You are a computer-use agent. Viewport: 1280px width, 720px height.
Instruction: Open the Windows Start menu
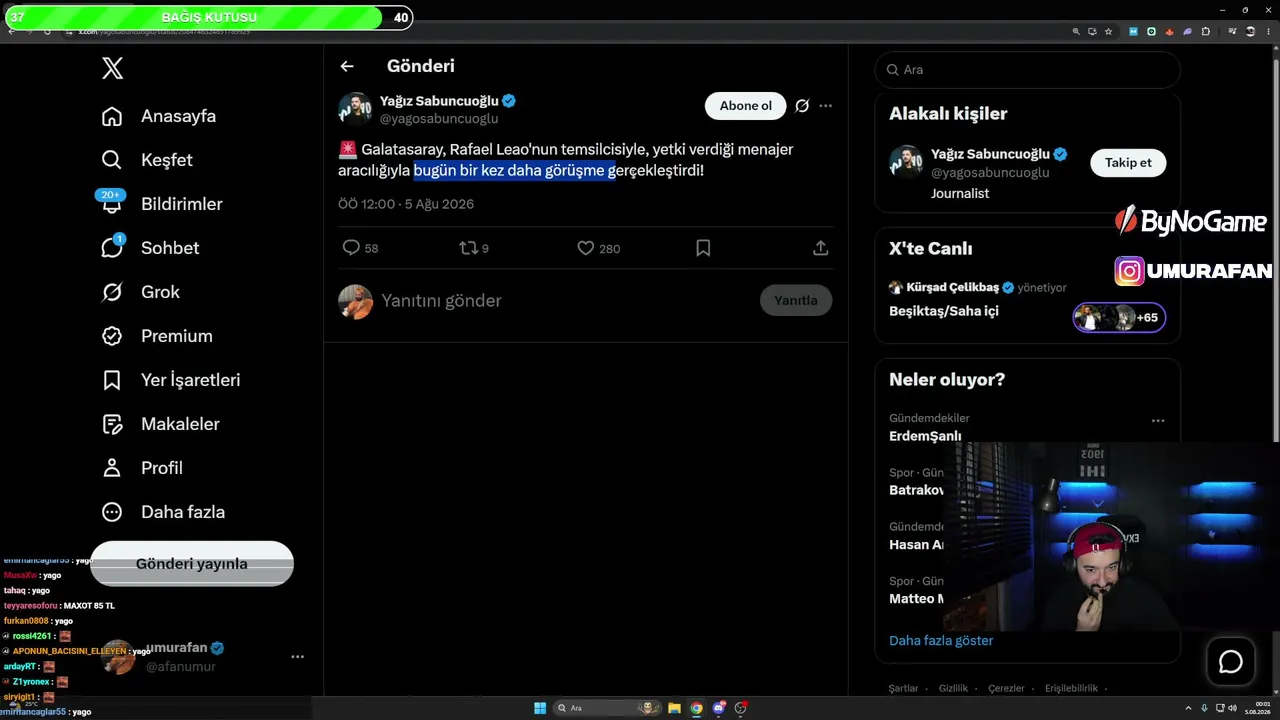540,708
